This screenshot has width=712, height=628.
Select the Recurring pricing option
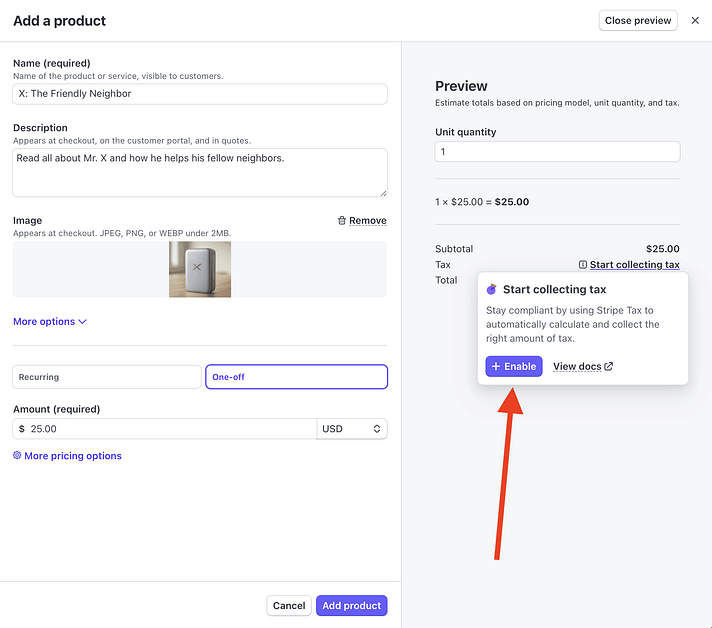point(107,377)
